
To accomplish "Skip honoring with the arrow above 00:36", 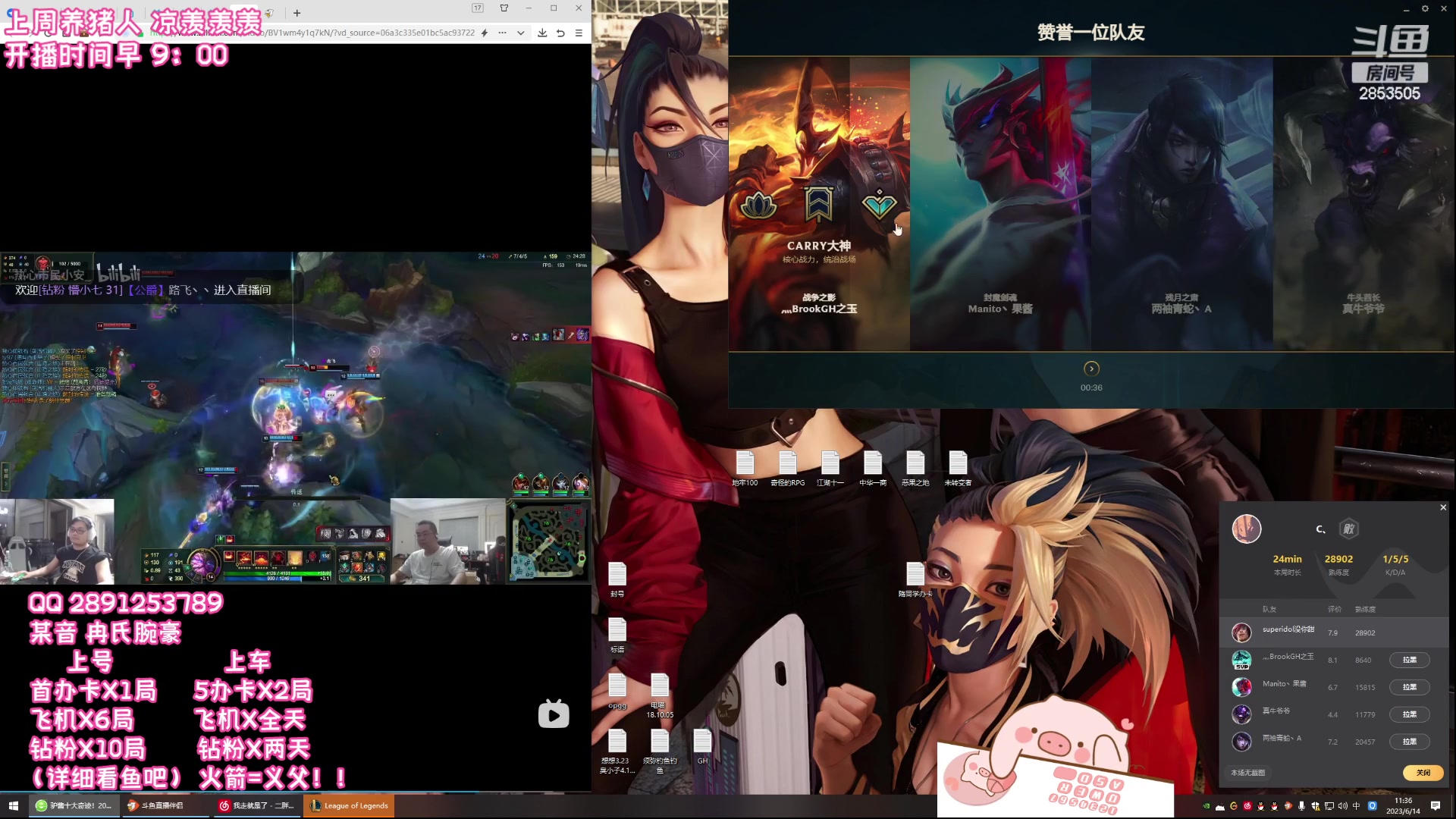I will (x=1091, y=369).
